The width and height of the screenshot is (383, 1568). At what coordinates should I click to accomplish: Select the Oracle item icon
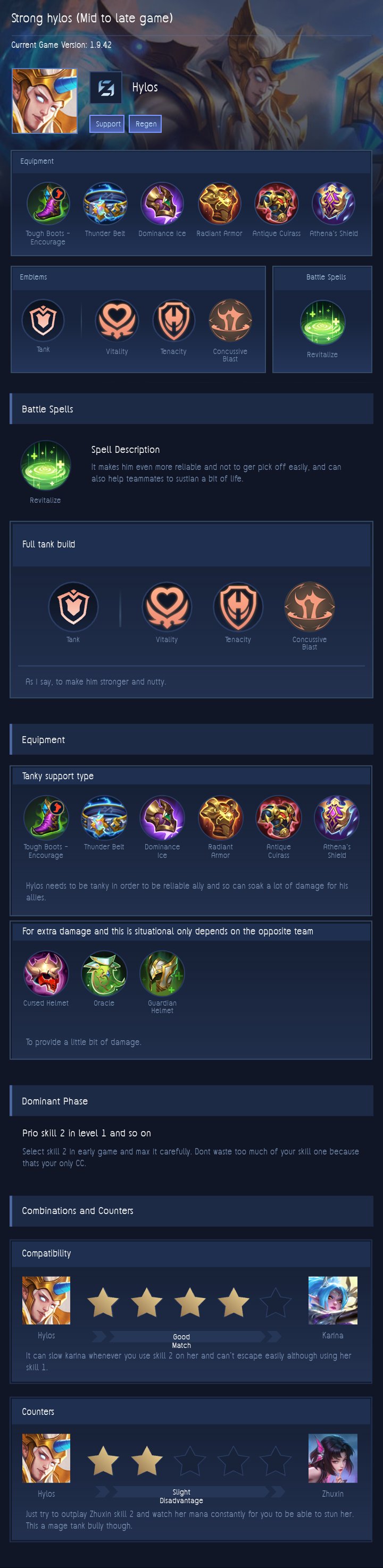coord(104,973)
